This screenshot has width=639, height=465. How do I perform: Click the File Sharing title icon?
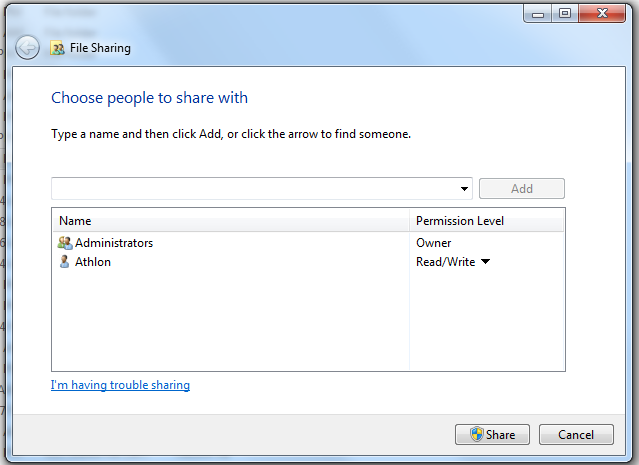(x=58, y=48)
